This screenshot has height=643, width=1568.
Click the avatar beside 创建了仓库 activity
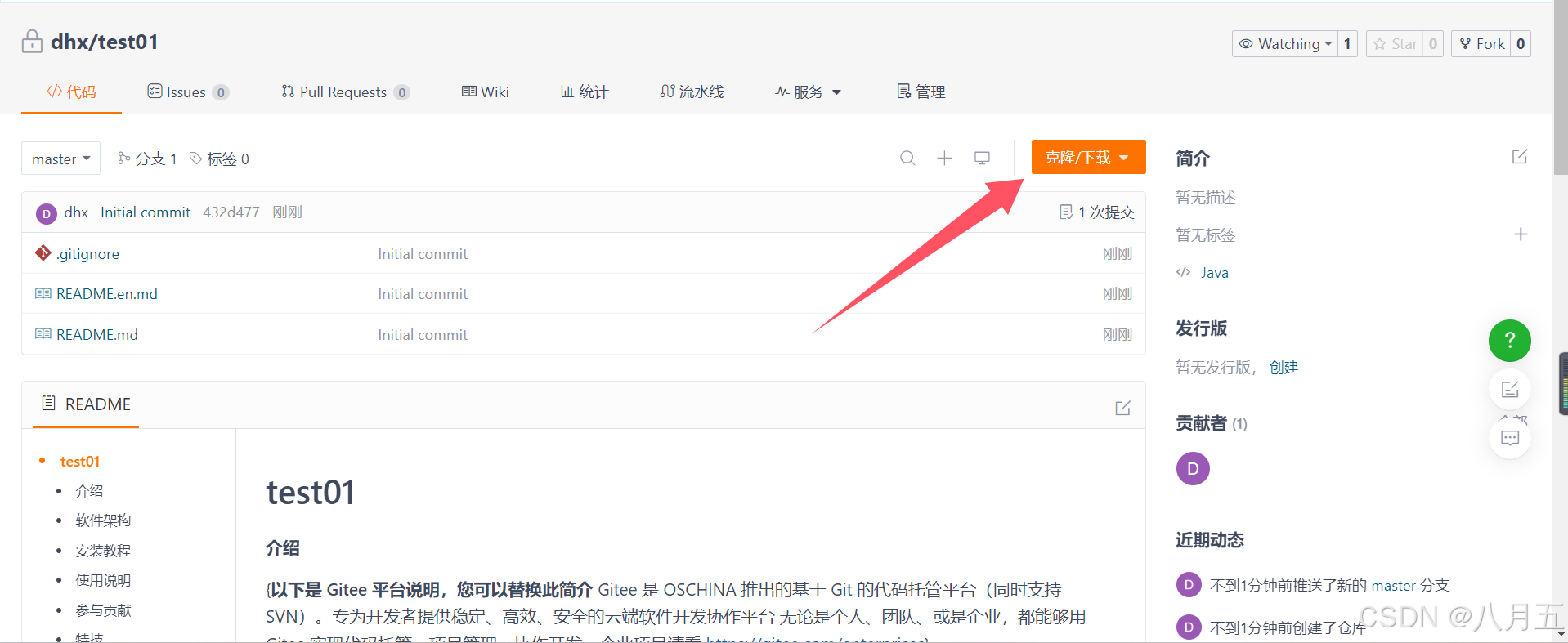point(1189,627)
